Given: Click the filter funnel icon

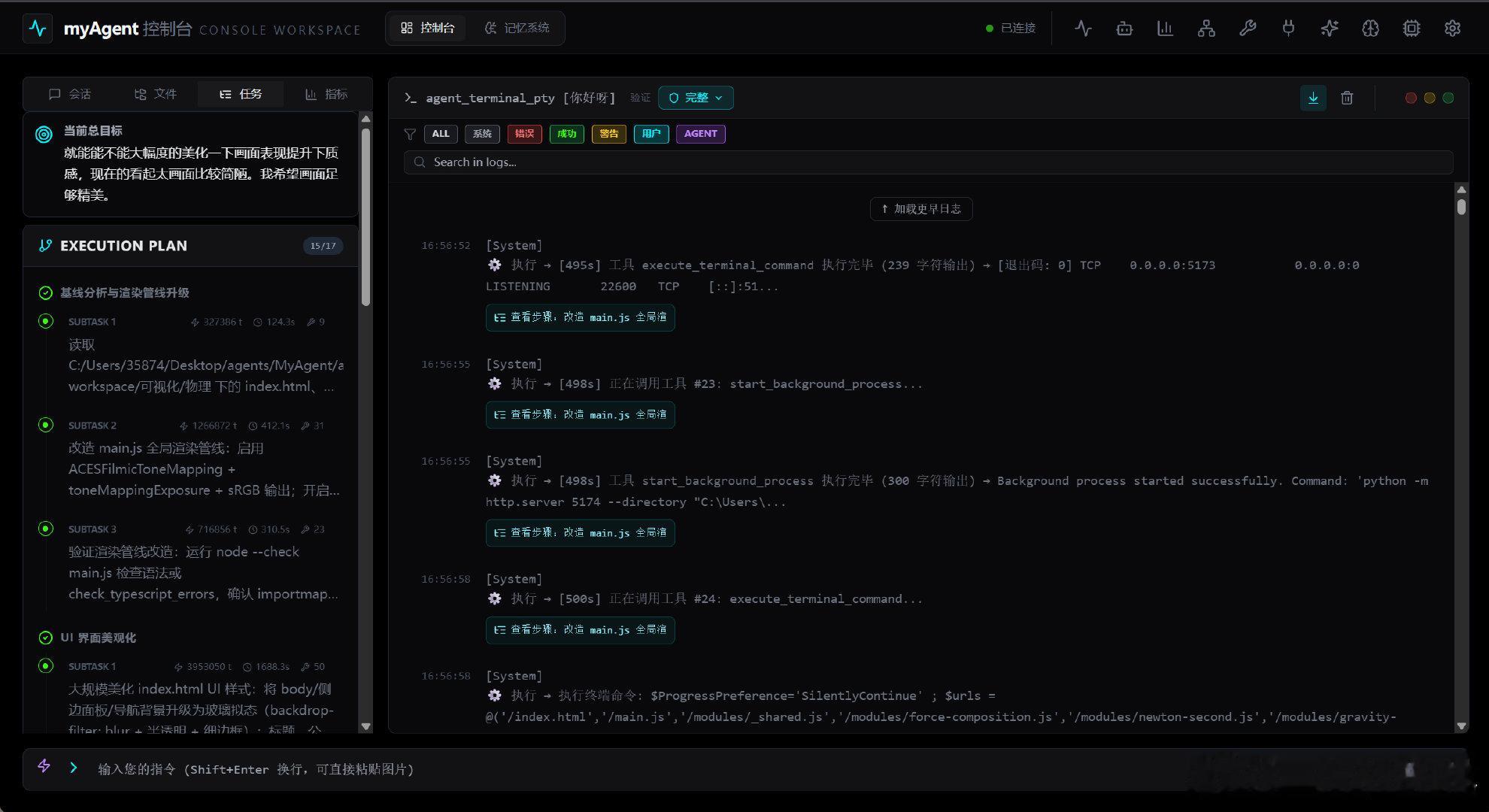Looking at the screenshot, I should [x=410, y=134].
